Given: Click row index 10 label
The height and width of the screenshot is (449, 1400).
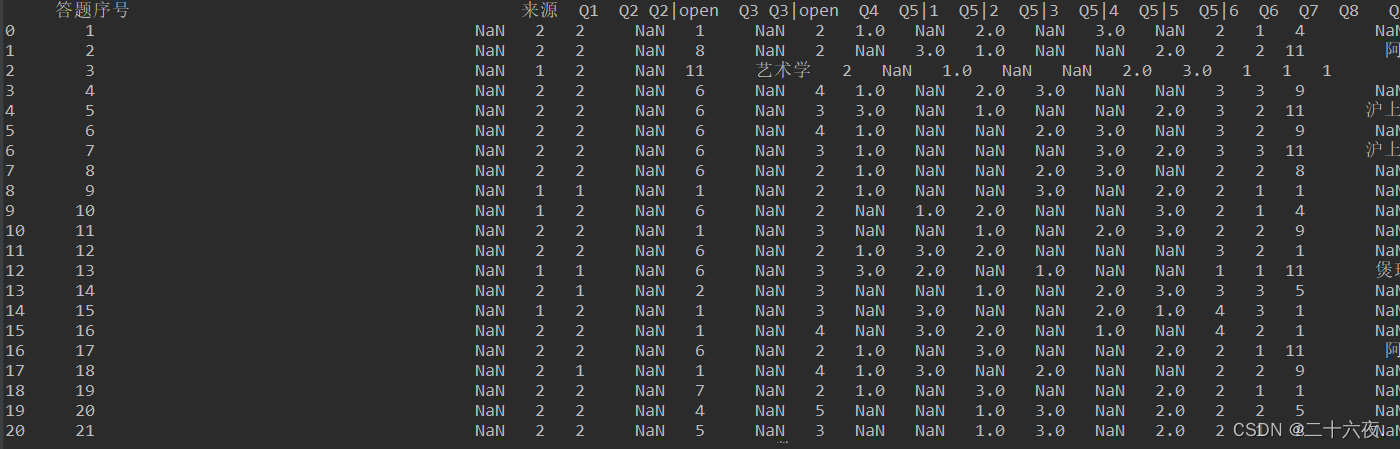Looking at the screenshot, I should [x=14, y=231].
